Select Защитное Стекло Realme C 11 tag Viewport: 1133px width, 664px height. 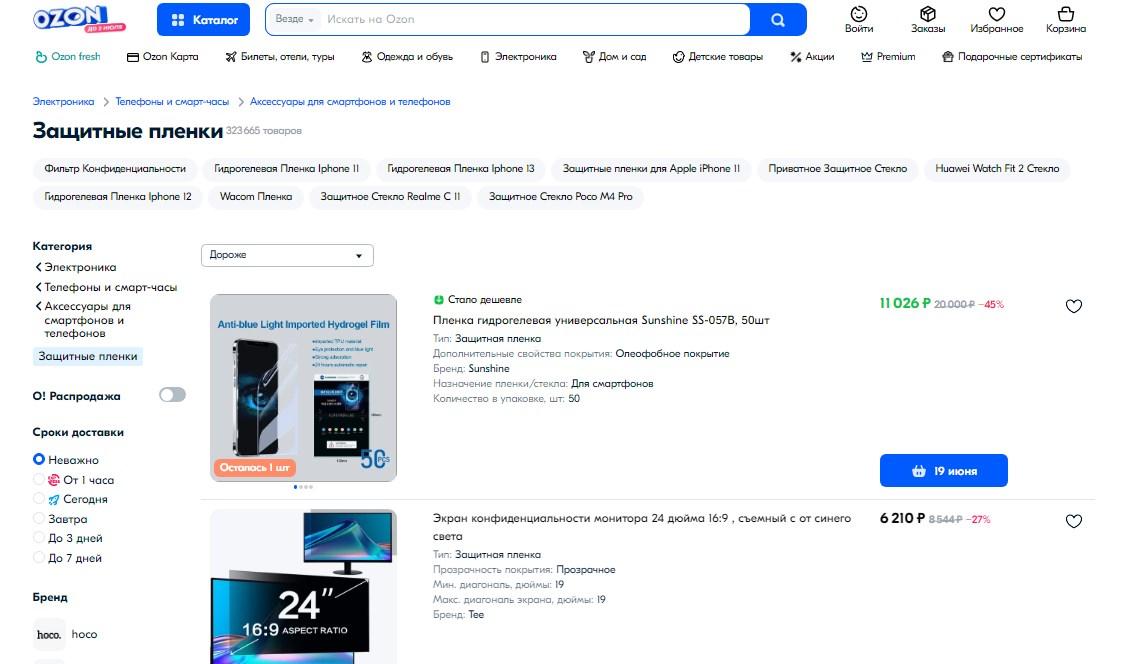click(x=390, y=197)
